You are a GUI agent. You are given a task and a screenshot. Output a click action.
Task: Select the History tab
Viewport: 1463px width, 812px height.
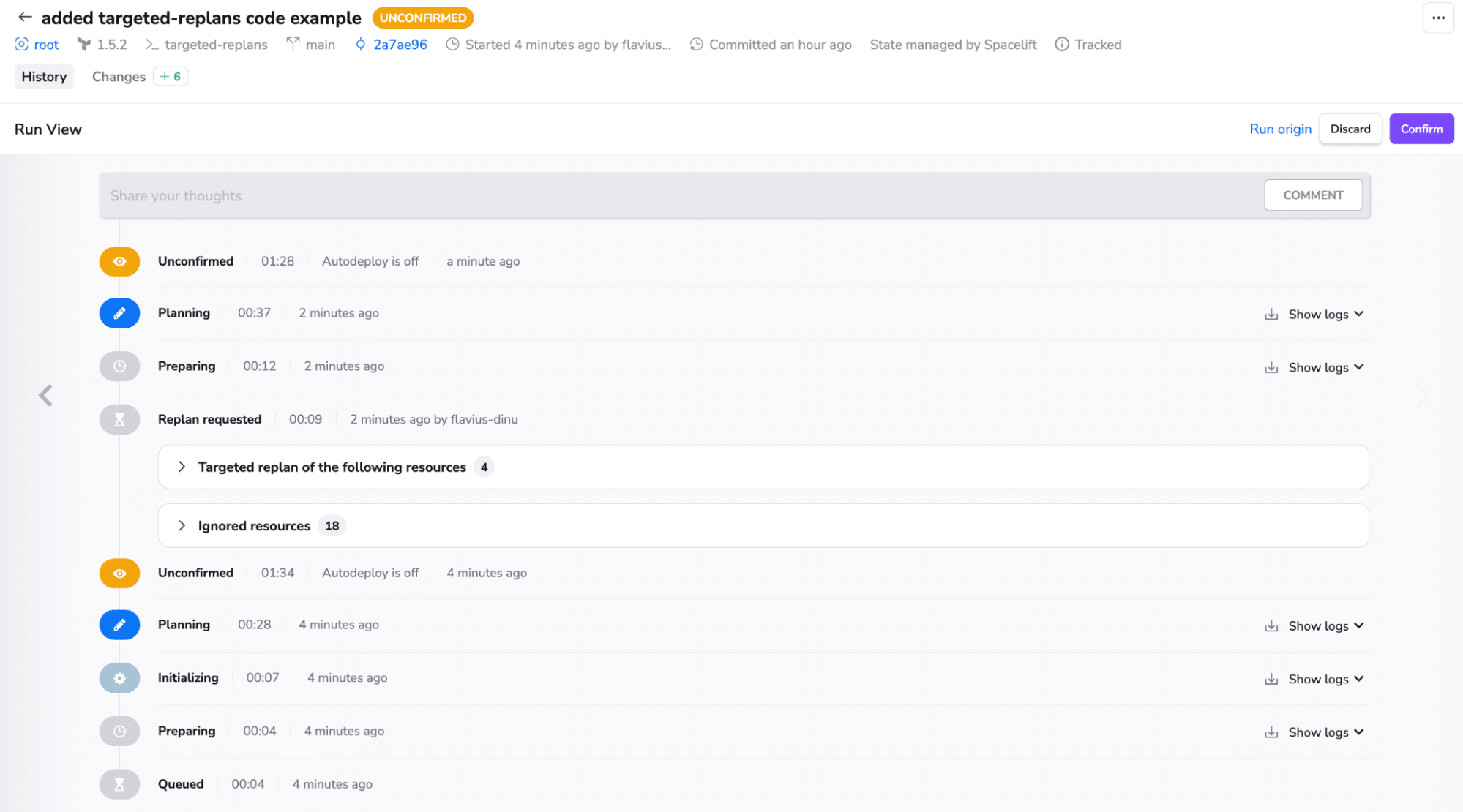click(44, 76)
